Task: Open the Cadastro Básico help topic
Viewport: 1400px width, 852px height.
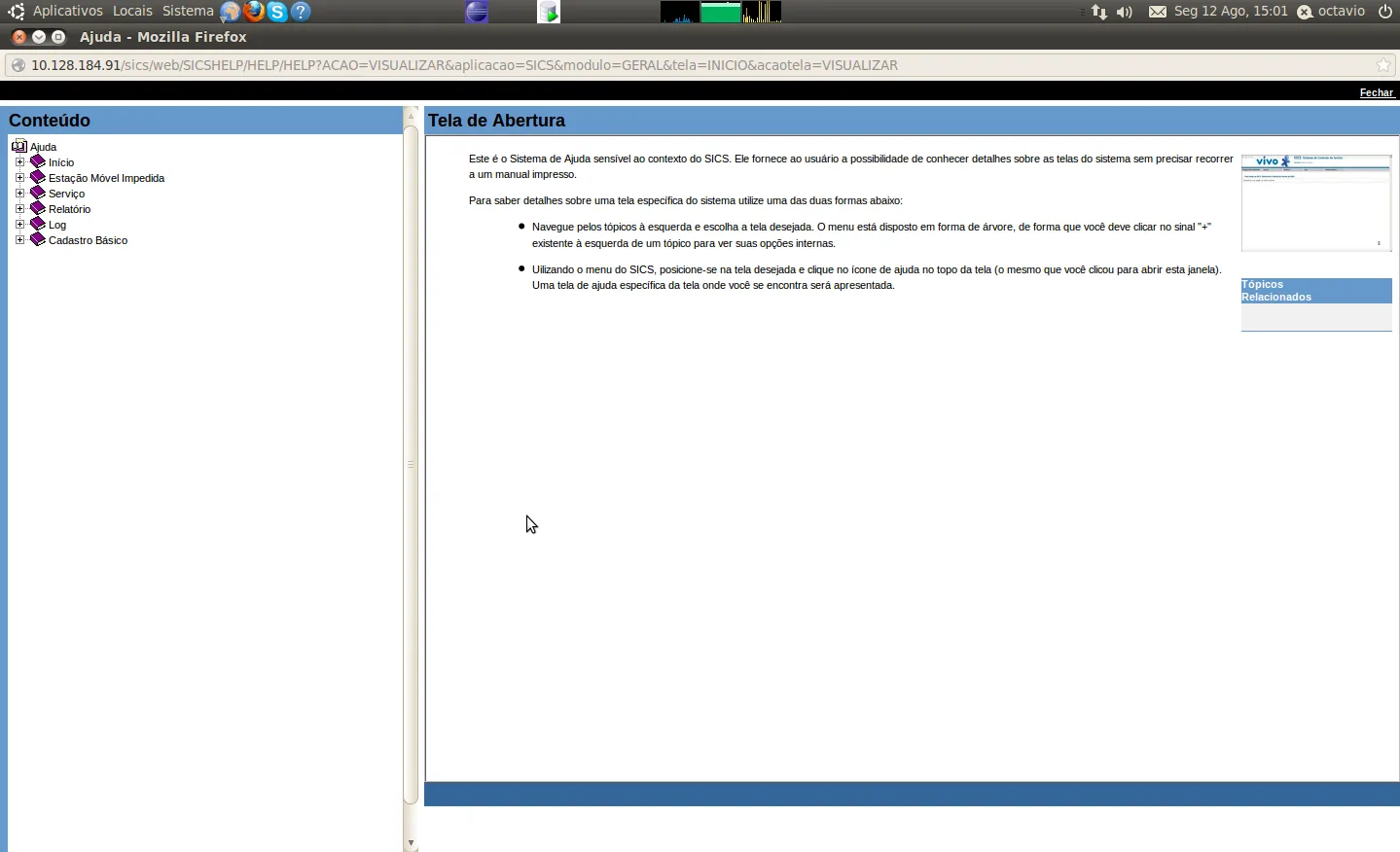Action: [88, 240]
